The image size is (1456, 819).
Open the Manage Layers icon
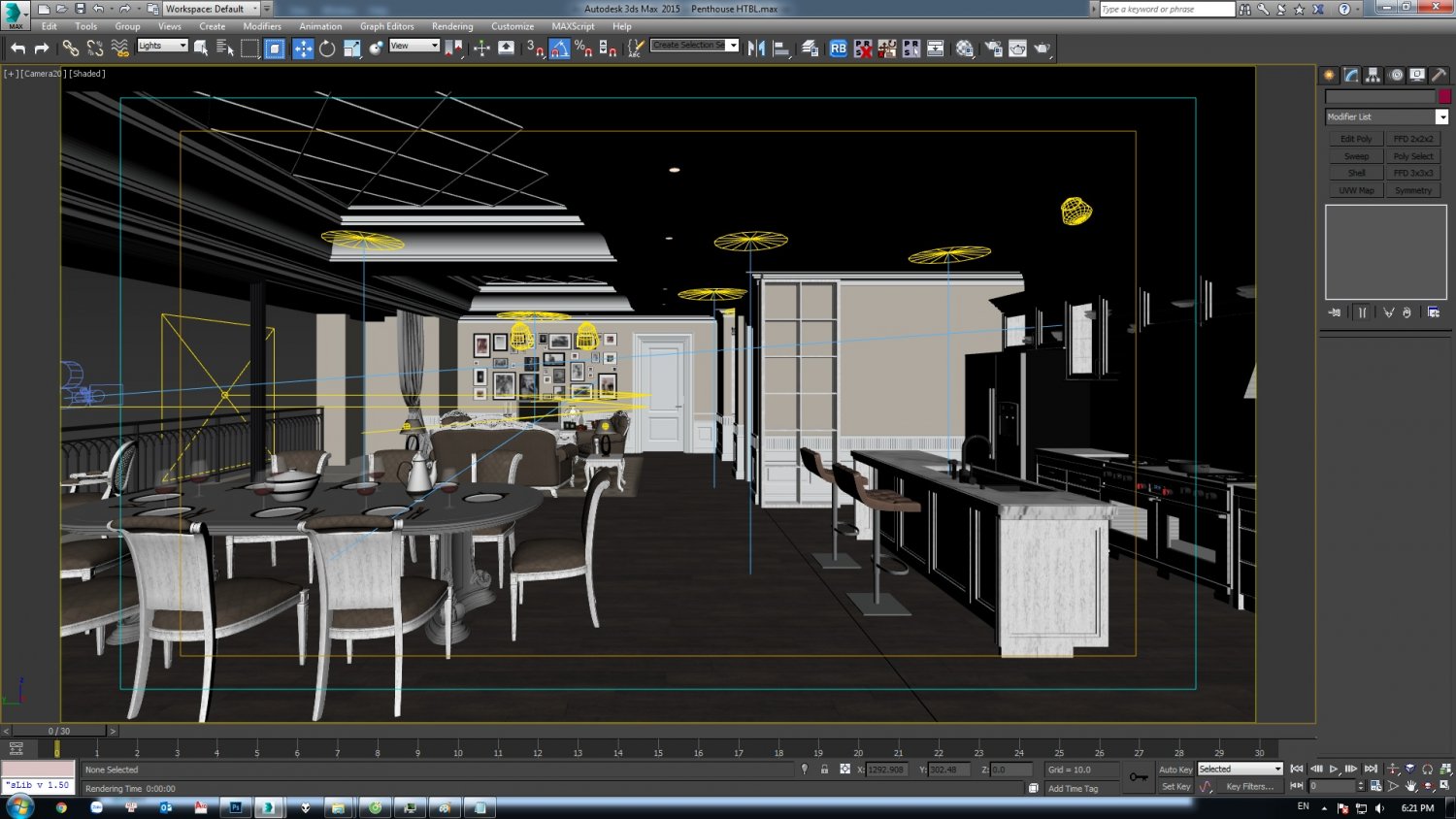click(x=810, y=47)
